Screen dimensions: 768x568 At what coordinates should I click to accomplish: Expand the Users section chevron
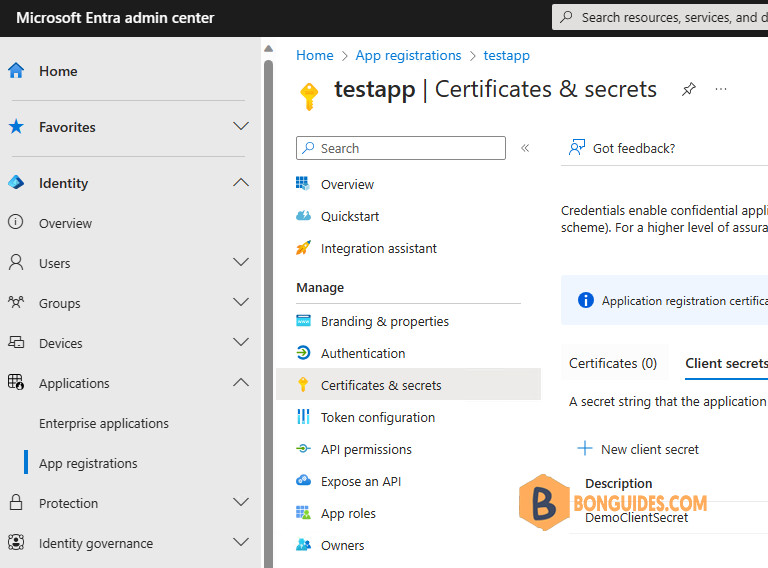tap(241, 262)
